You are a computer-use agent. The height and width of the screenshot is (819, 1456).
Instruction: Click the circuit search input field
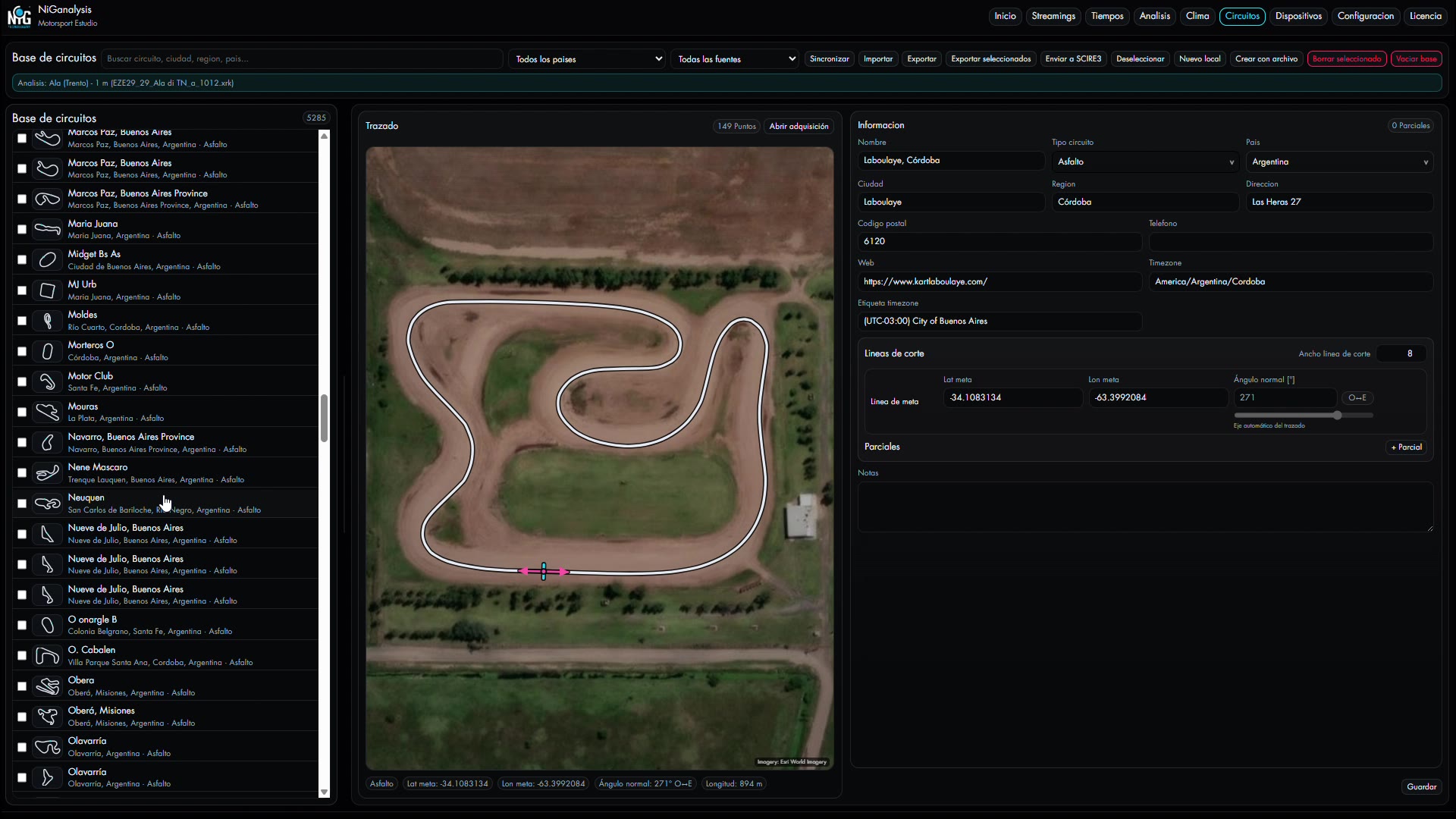[302, 58]
